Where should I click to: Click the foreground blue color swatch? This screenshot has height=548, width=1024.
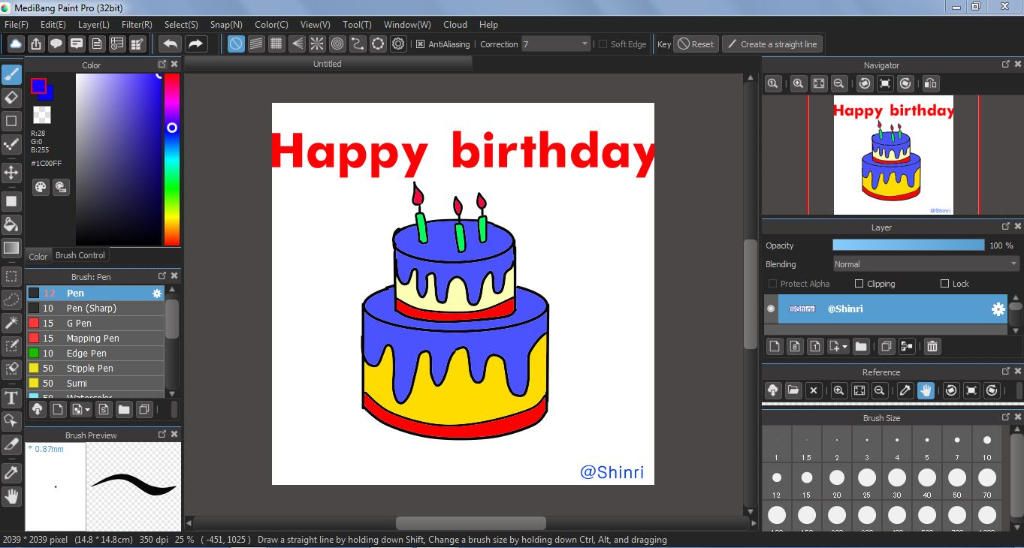tap(39, 86)
